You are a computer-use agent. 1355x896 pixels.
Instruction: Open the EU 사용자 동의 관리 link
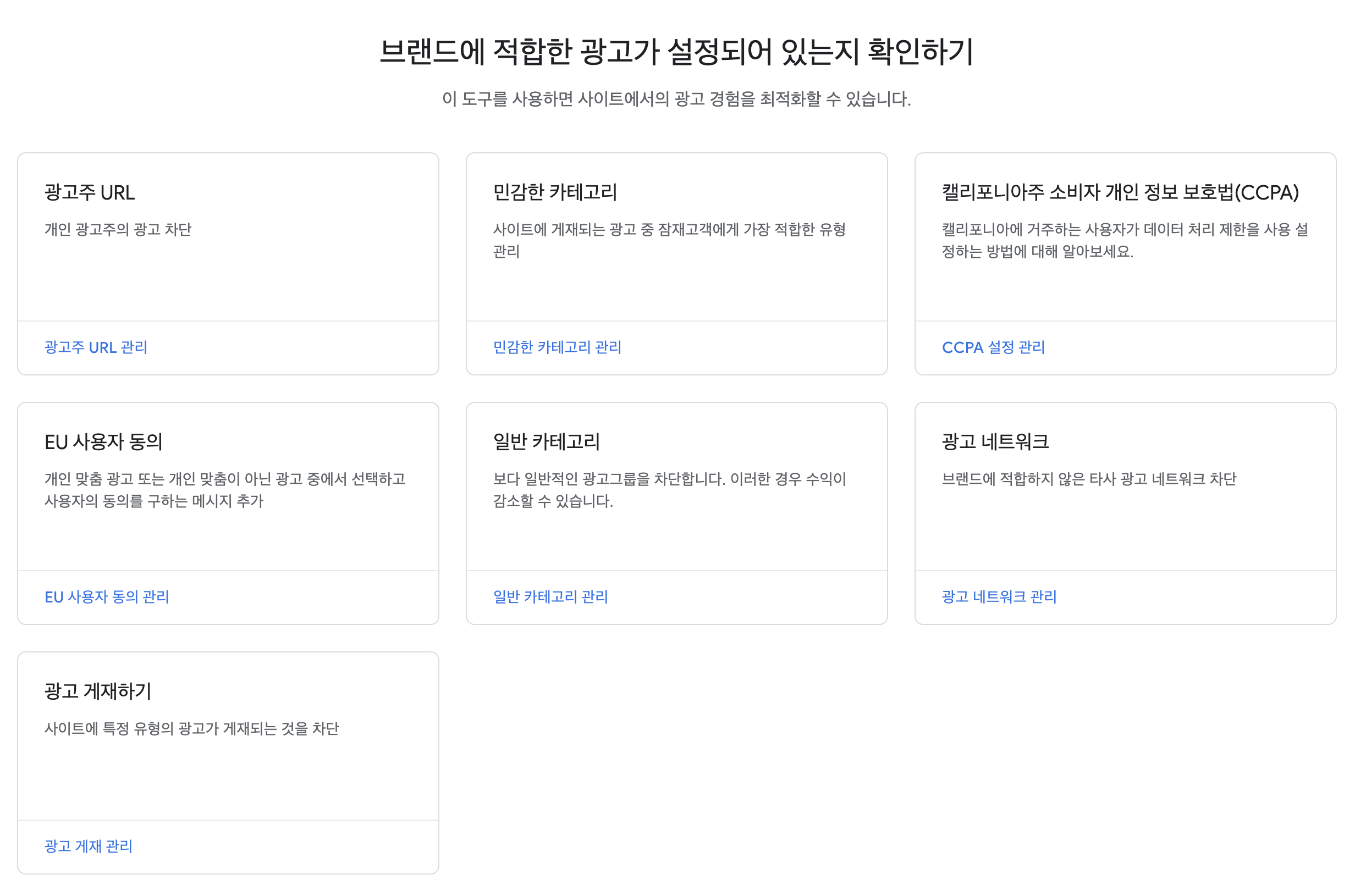pyautogui.click(x=107, y=596)
